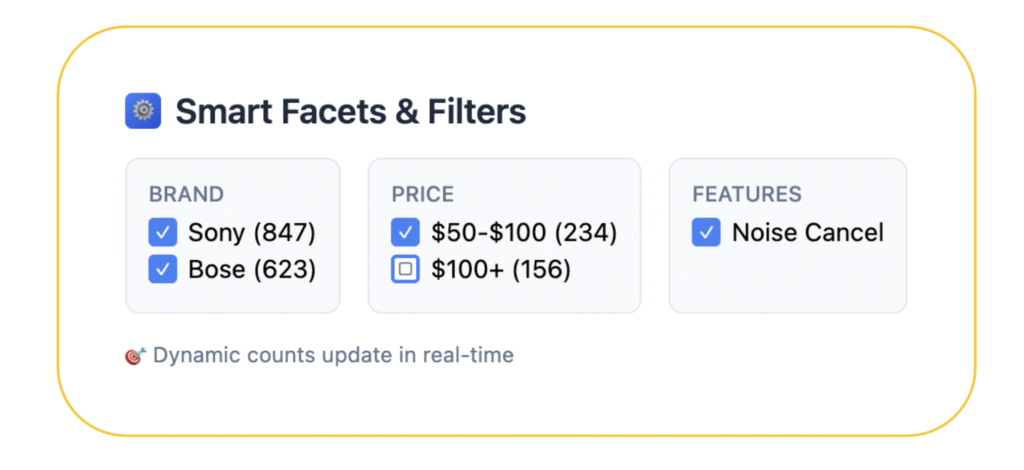The image size is (1024, 470).
Task: Click the Bose (623) label text
Action: pyautogui.click(x=252, y=269)
